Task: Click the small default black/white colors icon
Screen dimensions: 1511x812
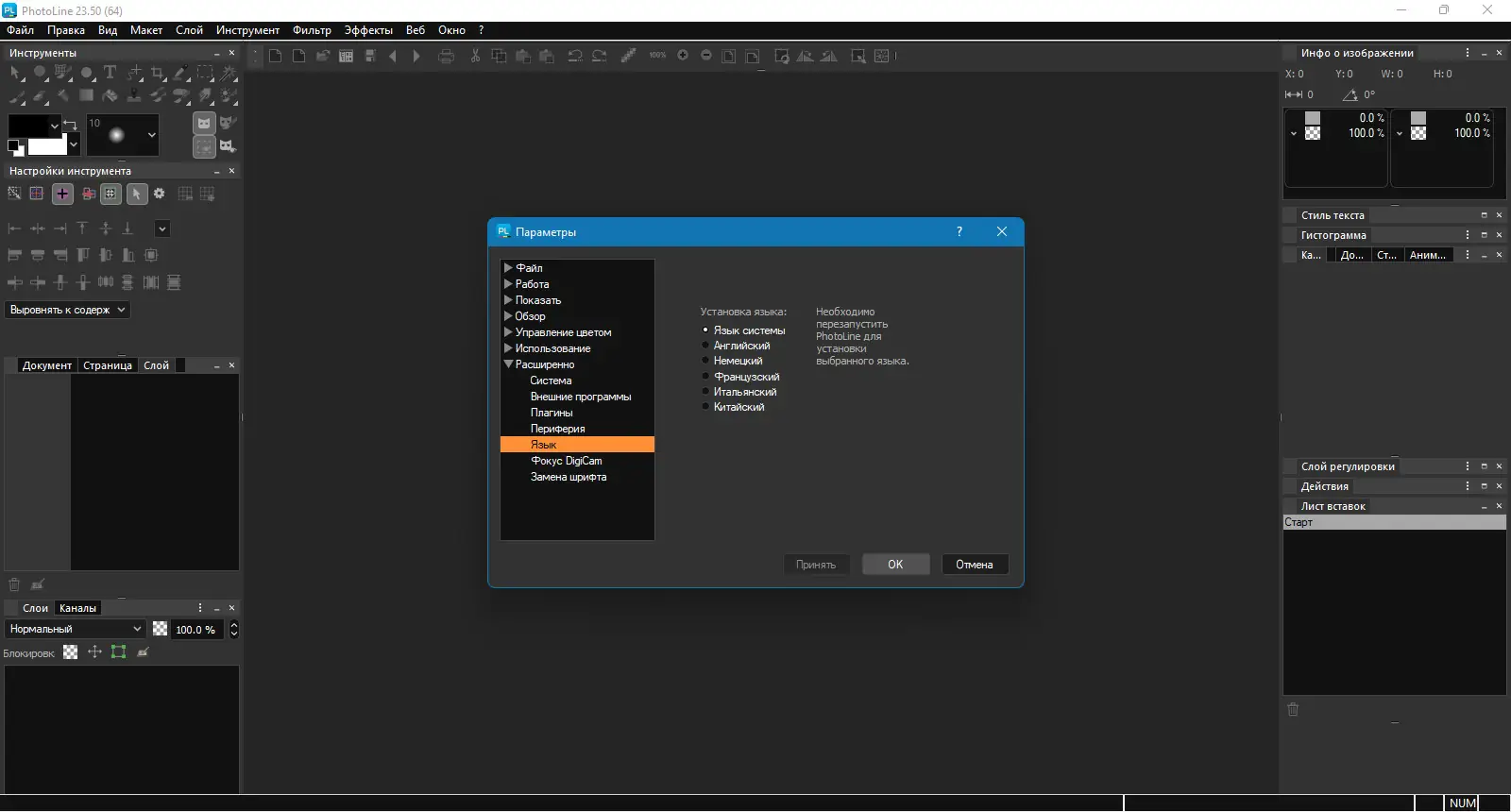Action: pyautogui.click(x=15, y=146)
